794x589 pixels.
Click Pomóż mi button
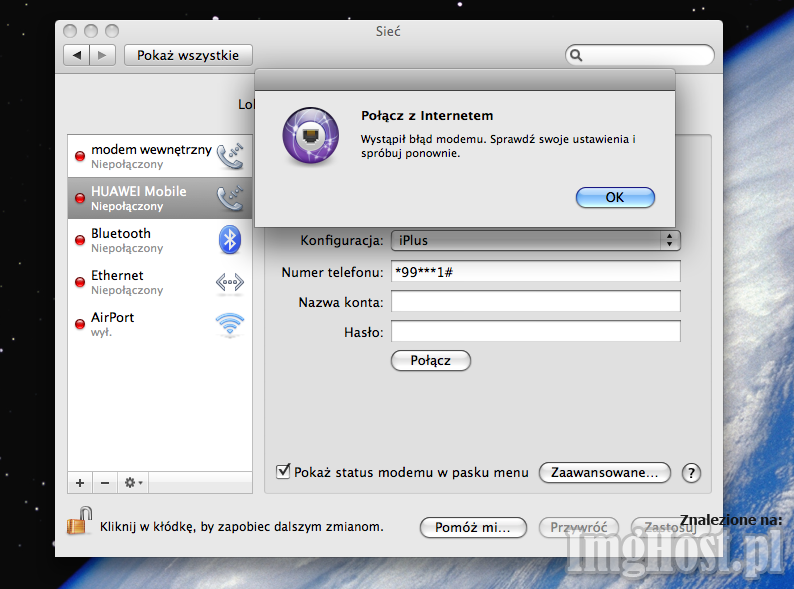(473, 527)
